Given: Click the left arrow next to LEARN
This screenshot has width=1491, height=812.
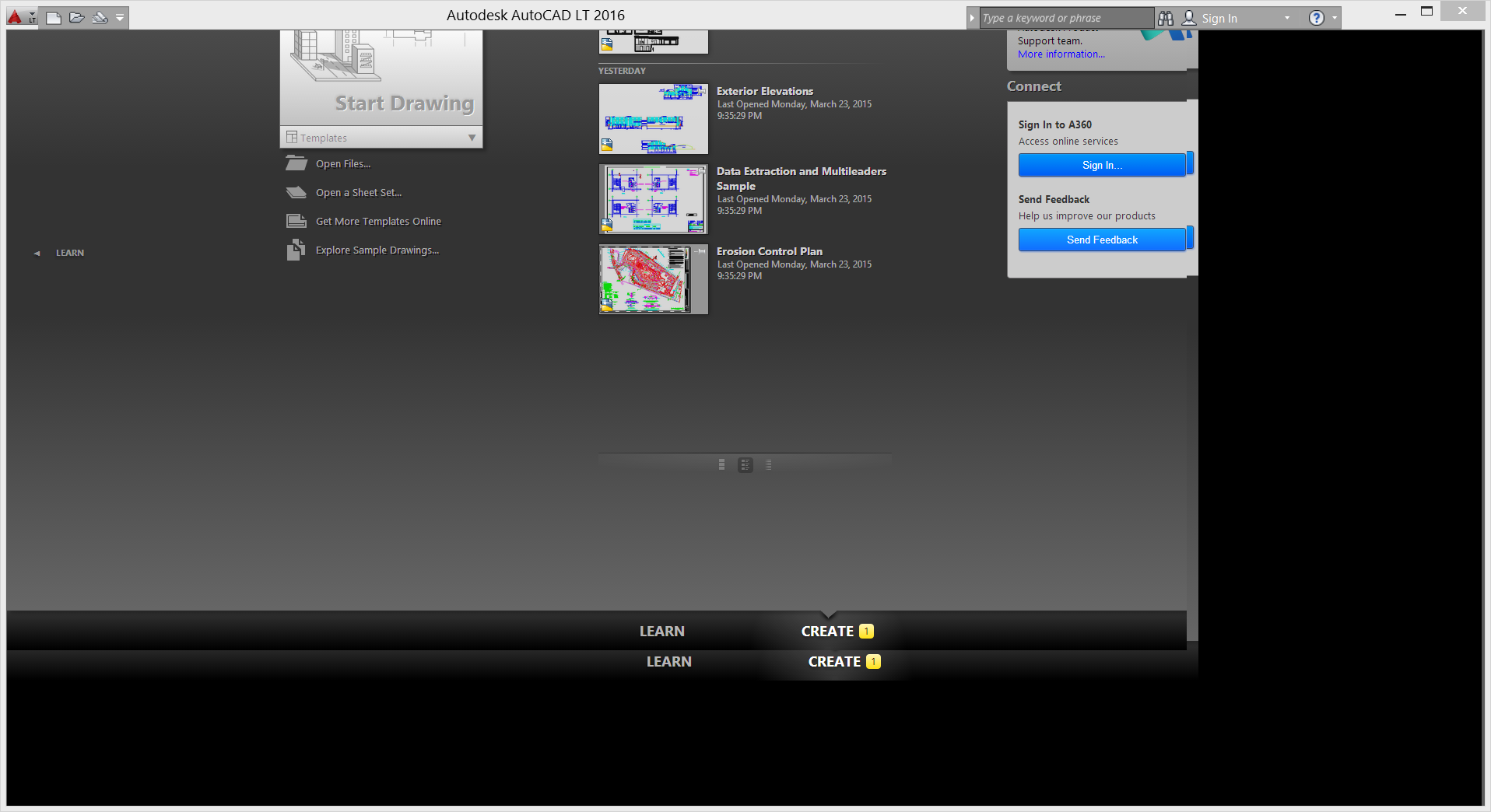Looking at the screenshot, I should pyautogui.click(x=37, y=254).
